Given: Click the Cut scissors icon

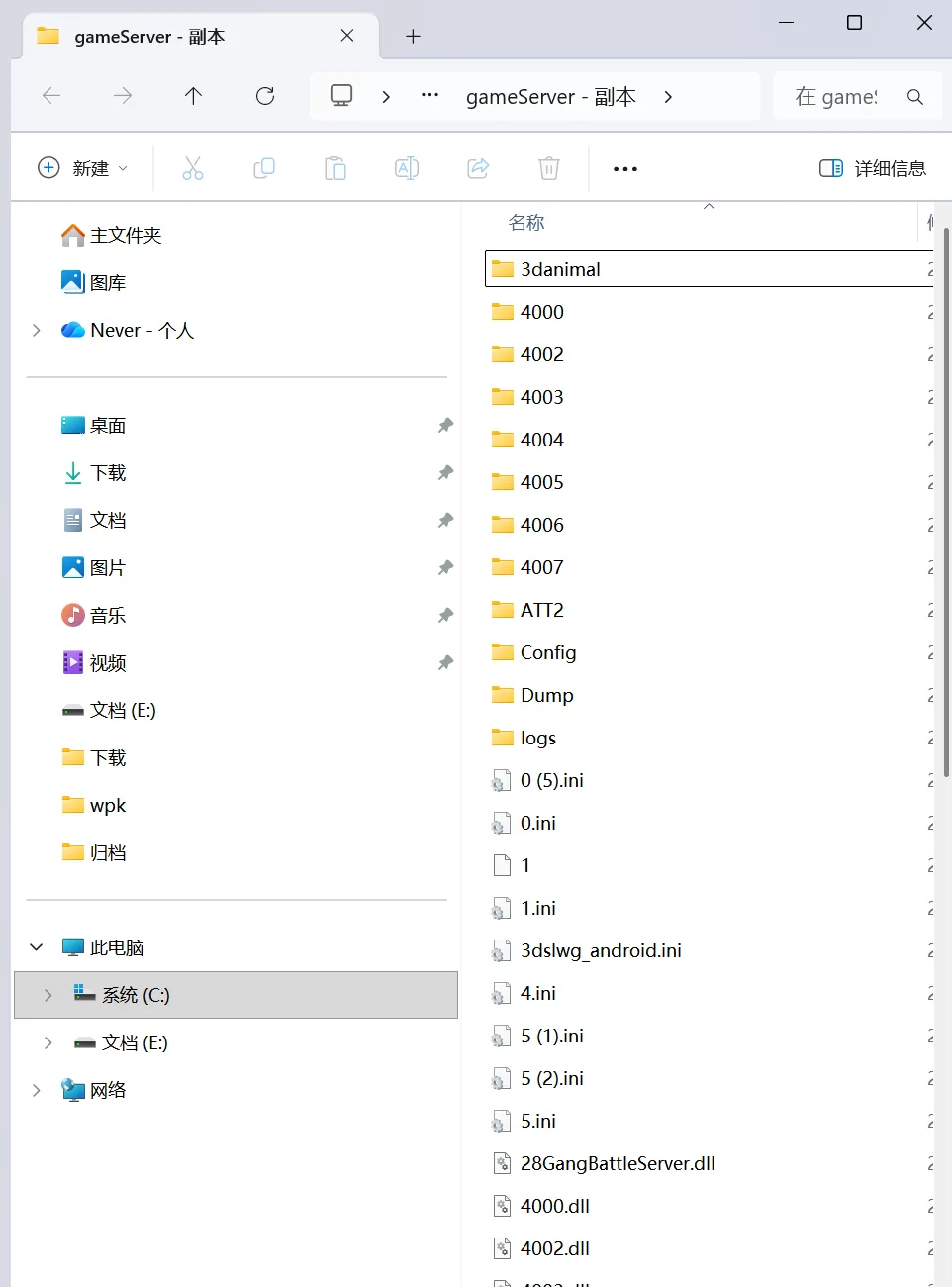Looking at the screenshot, I should click(x=193, y=168).
